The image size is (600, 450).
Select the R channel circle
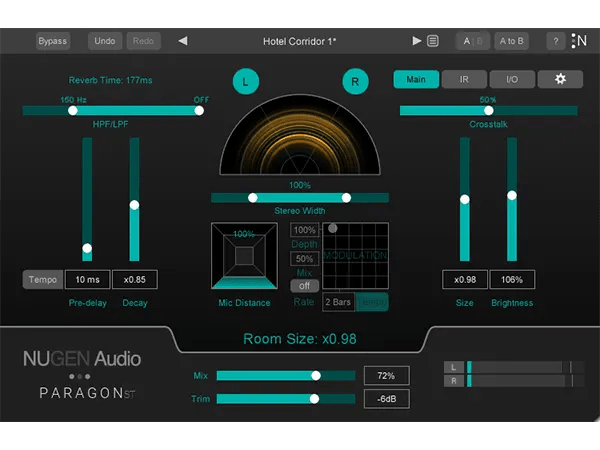click(355, 82)
